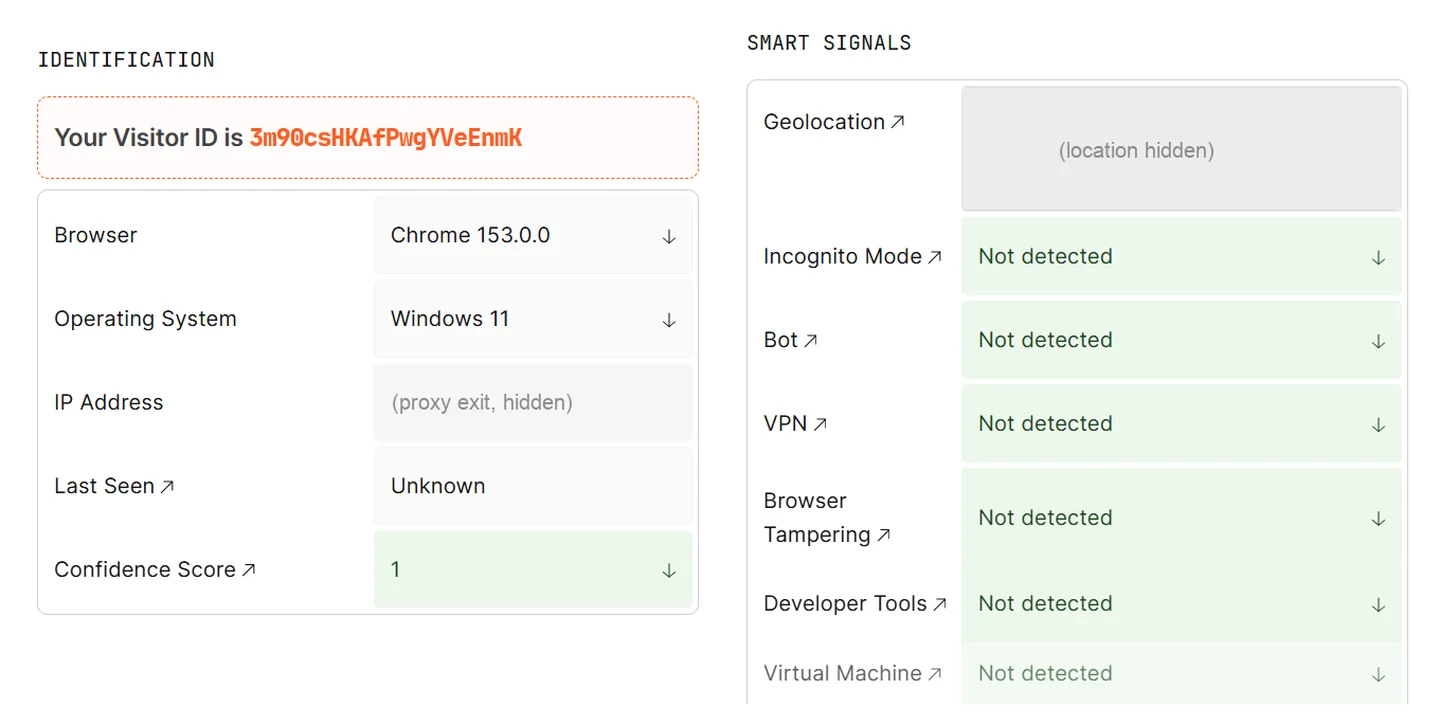Visit the Bot signal link
This screenshot has width=1440, height=725.
[x=790, y=340]
